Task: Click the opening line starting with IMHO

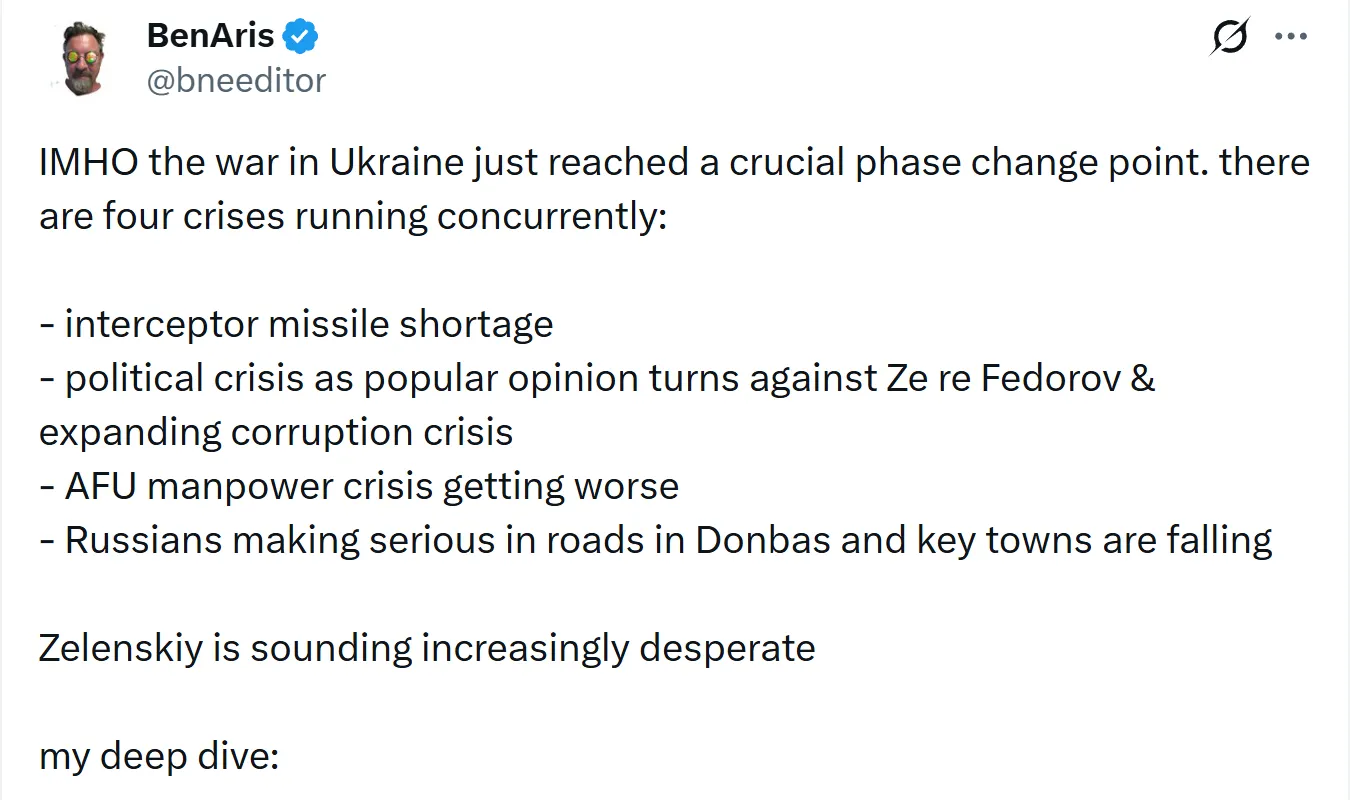Action: point(674,162)
